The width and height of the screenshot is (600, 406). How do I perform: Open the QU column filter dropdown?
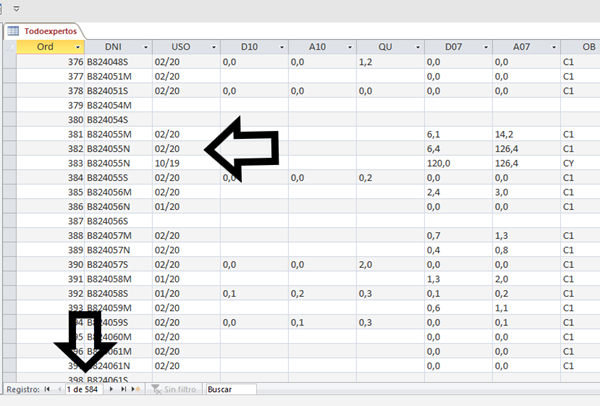tap(418, 47)
